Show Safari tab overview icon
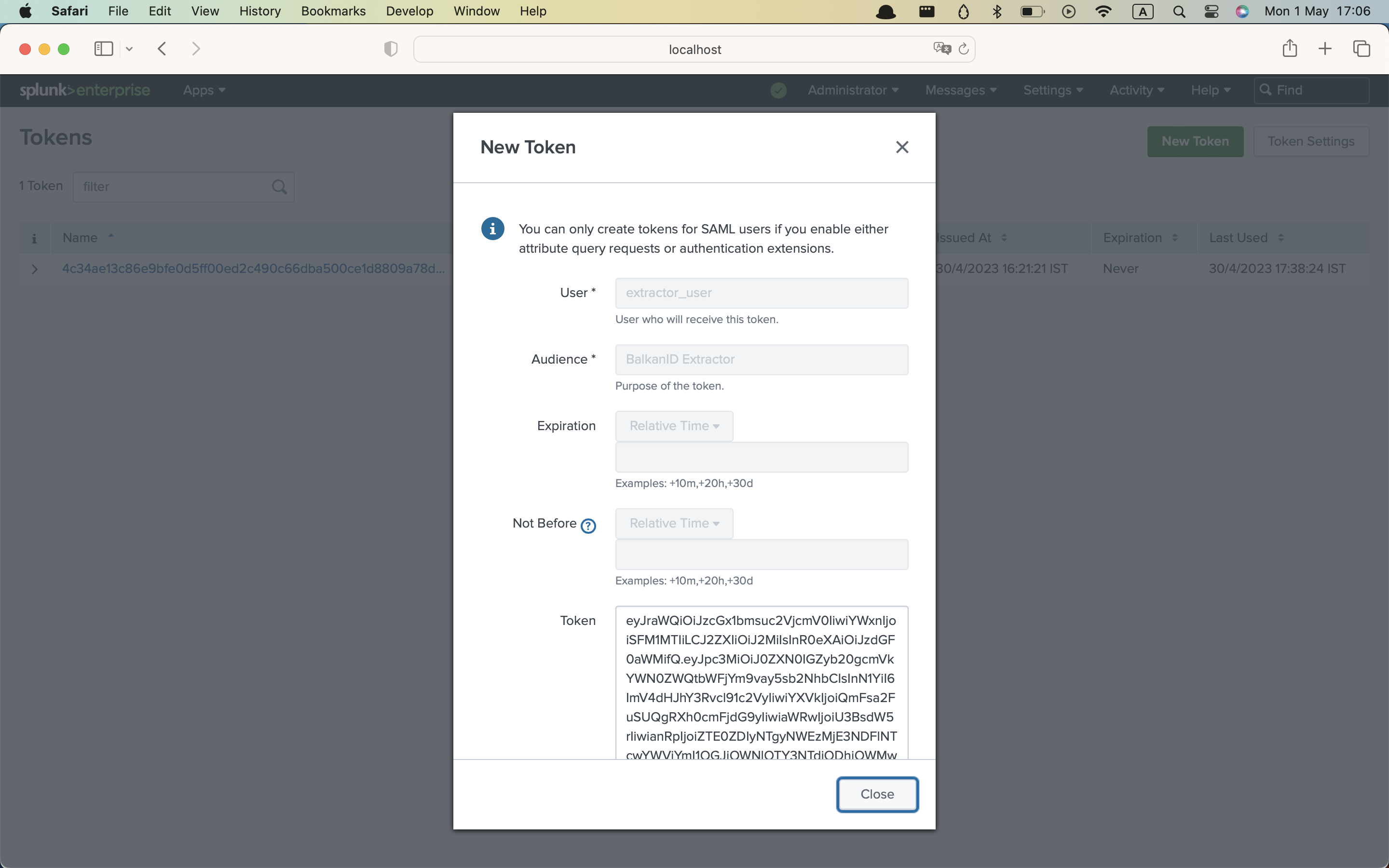The image size is (1389, 868). point(1361,49)
